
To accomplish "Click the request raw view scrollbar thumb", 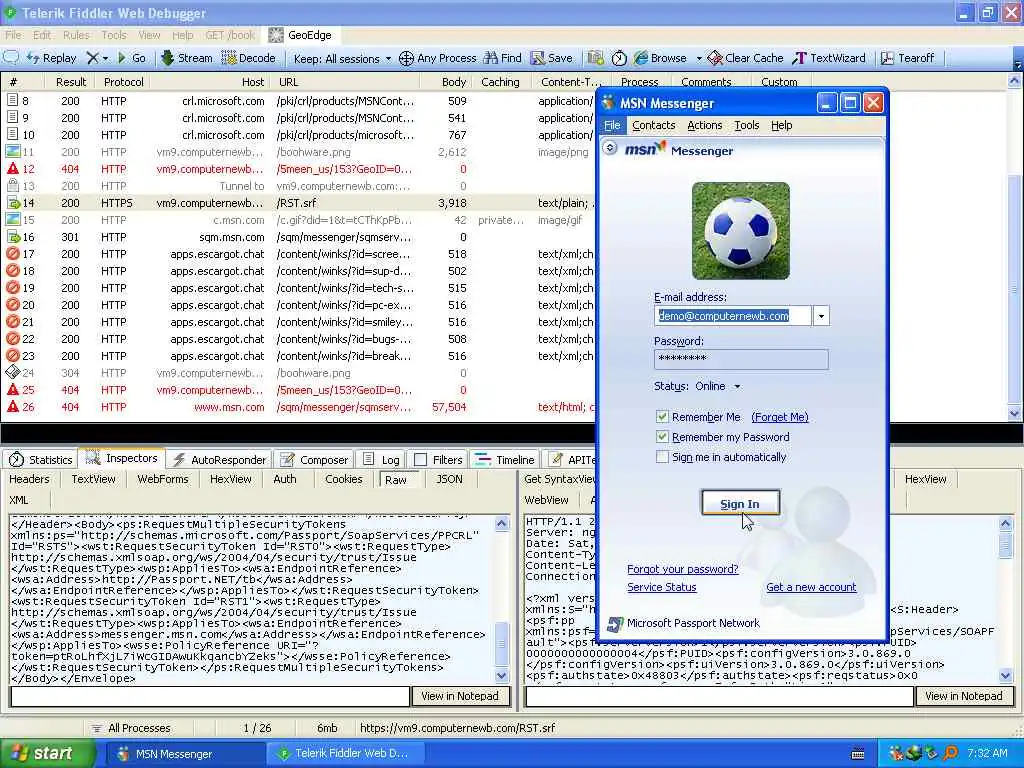I will [x=502, y=645].
